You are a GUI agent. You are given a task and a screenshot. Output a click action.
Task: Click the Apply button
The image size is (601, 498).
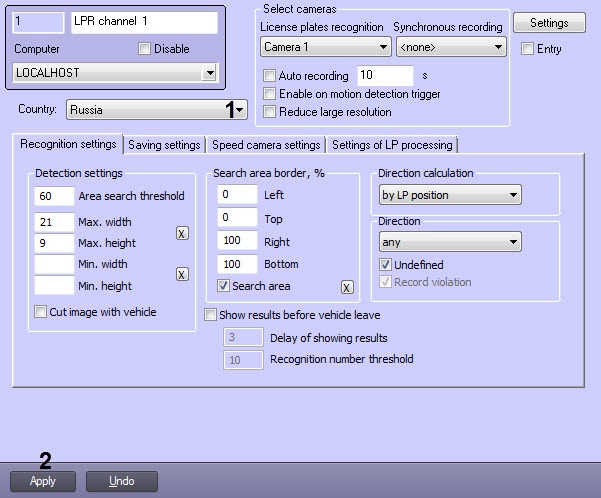pyautogui.click(x=43, y=481)
